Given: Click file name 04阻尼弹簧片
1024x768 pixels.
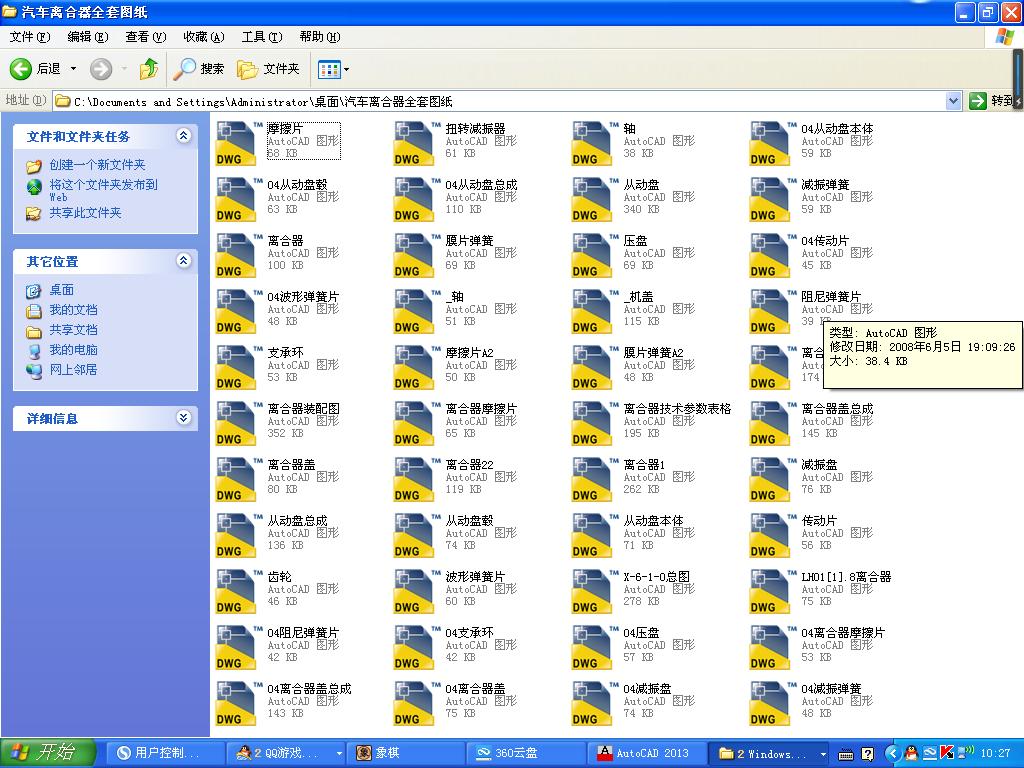Looking at the screenshot, I should pyautogui.click(x=303, y=633).
